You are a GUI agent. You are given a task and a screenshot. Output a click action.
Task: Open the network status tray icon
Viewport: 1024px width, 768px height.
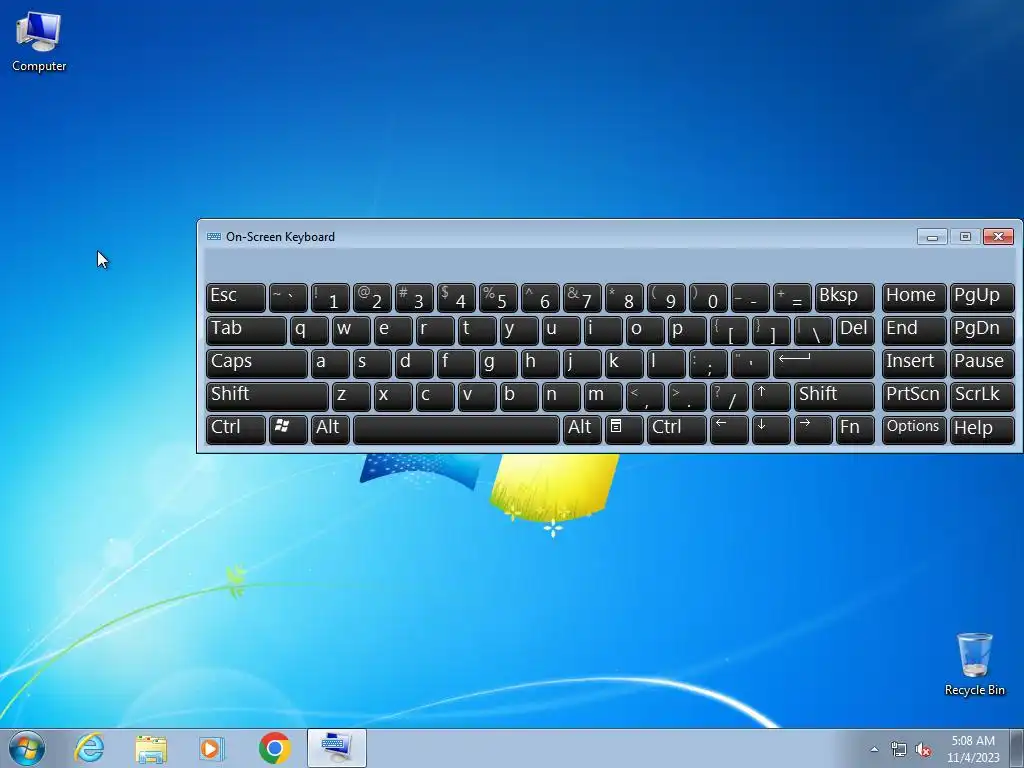[899, 749]
